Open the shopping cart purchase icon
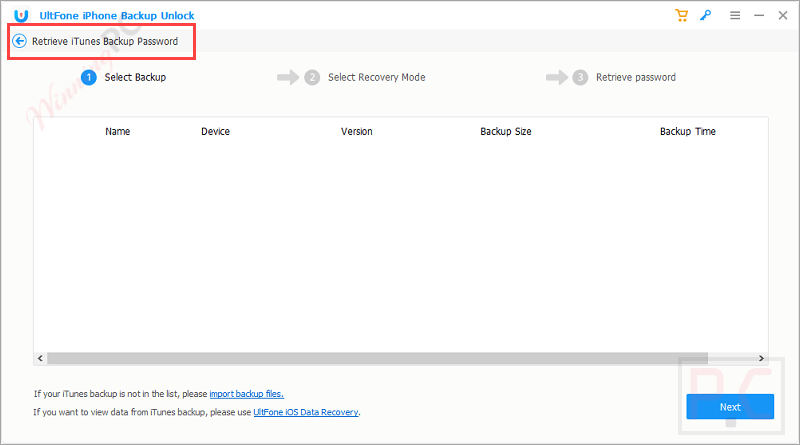Viewport: 800px width, 445px height. point(682,15)
